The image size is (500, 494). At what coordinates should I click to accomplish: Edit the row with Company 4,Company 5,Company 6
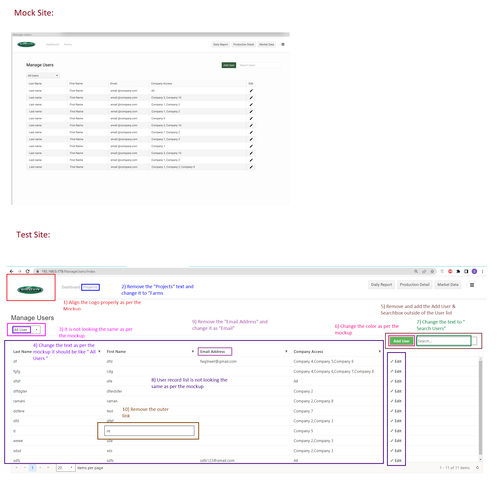pos(396,361)
